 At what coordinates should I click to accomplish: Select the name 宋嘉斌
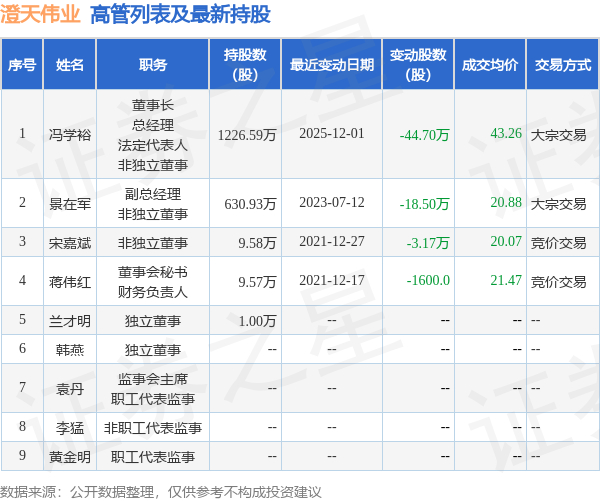click(x=70, y=243)
